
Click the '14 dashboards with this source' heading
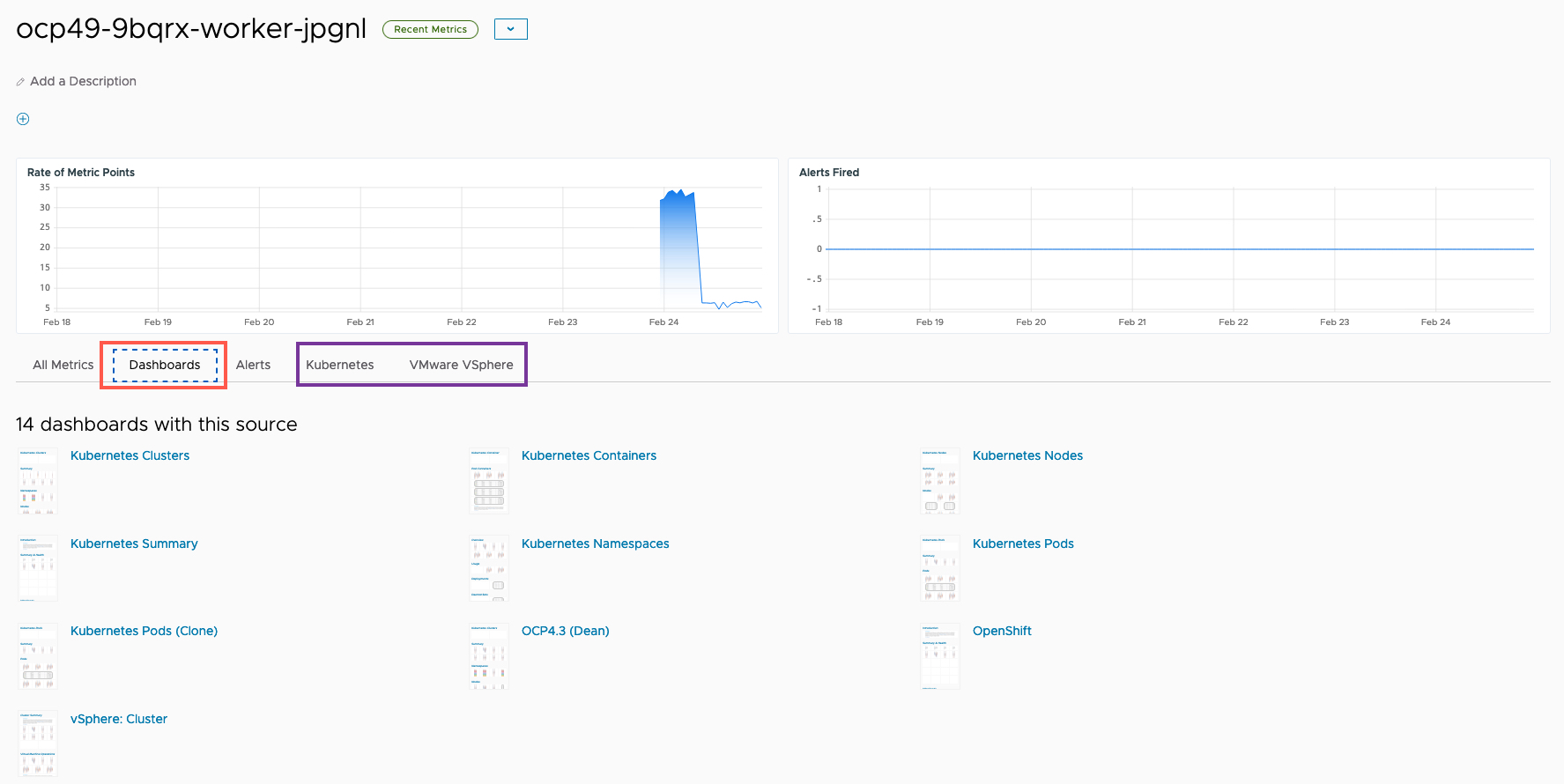tap(157, 425)
